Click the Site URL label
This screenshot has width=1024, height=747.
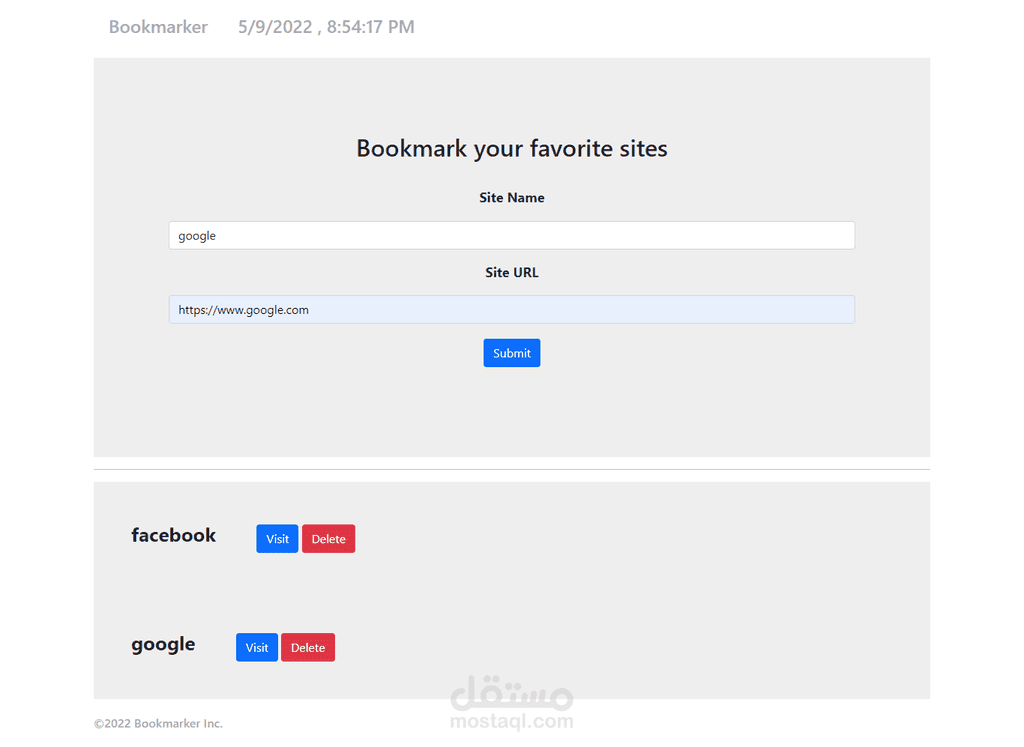511,273
